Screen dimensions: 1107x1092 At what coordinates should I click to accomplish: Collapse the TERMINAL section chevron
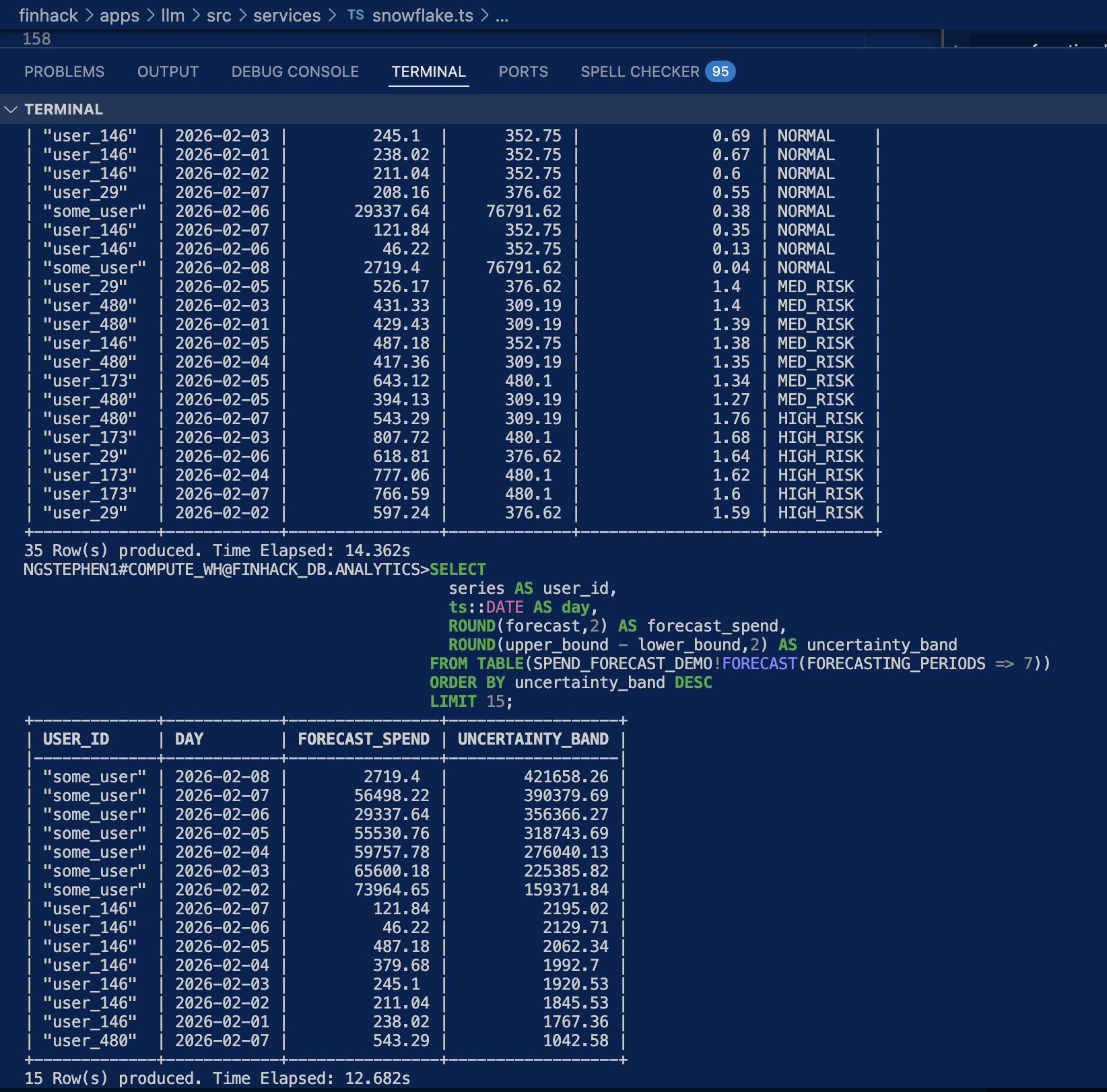tap(11, 109)
